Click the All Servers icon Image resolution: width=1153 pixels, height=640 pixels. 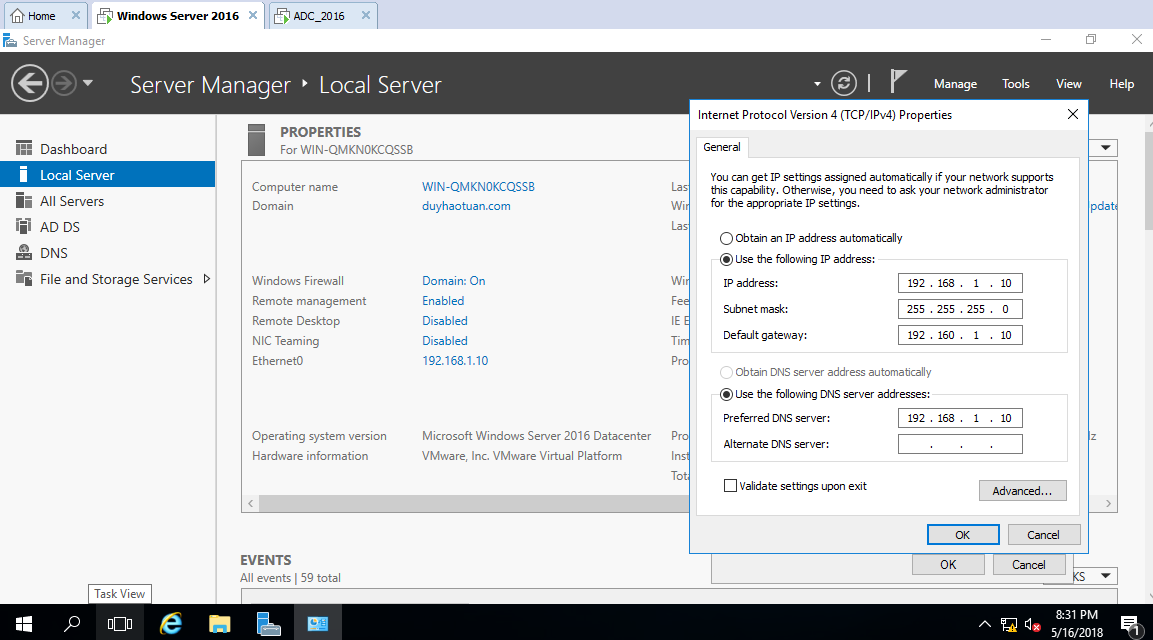(24, 201)
